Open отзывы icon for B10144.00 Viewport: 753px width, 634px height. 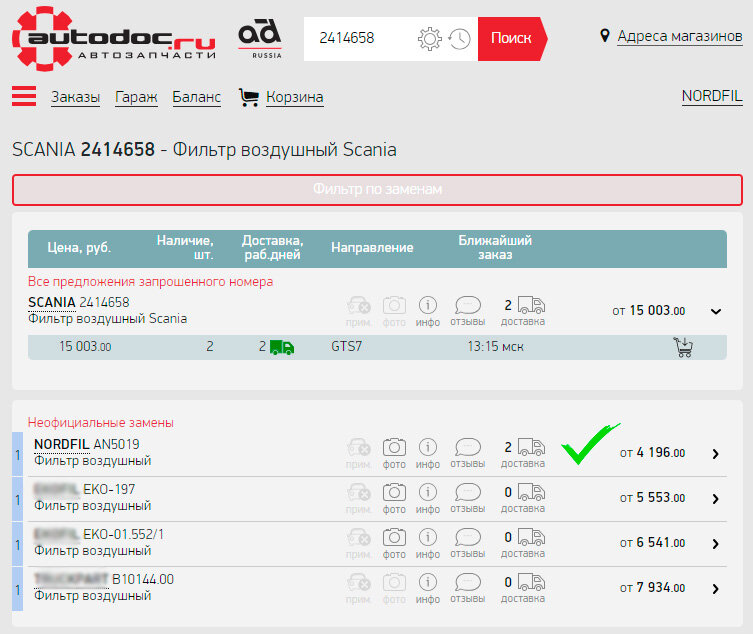[468, 589]
